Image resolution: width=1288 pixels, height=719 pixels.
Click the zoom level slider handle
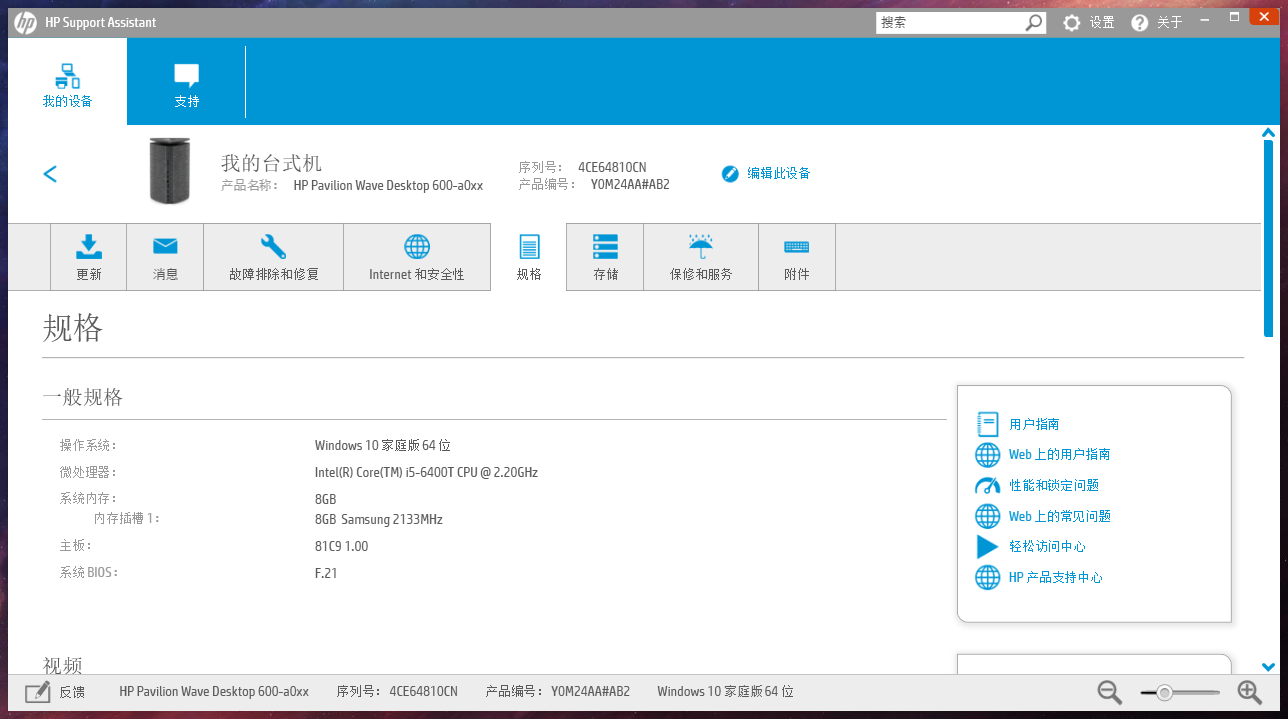[x=1164, y=693]
